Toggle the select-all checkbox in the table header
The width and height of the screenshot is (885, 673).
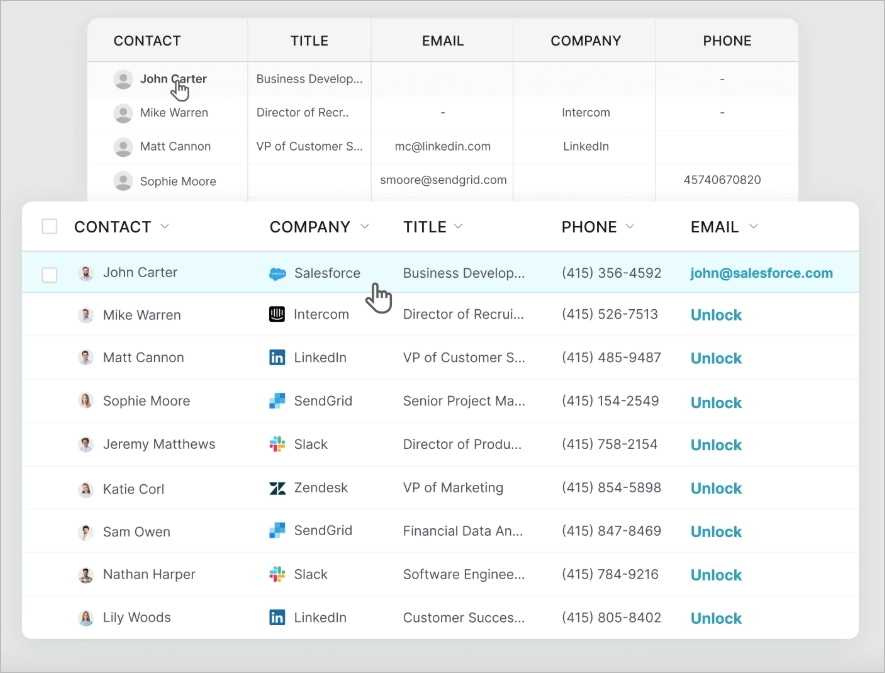49,226
